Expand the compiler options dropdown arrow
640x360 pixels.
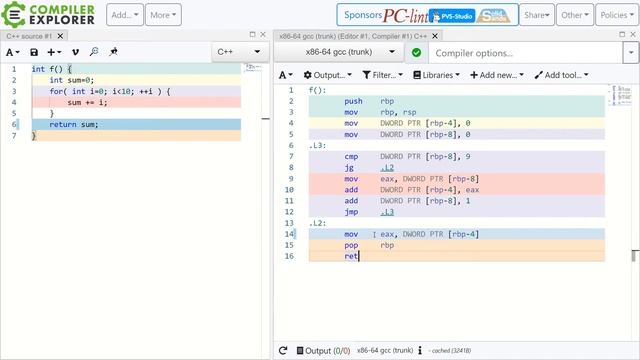(631, 53)
